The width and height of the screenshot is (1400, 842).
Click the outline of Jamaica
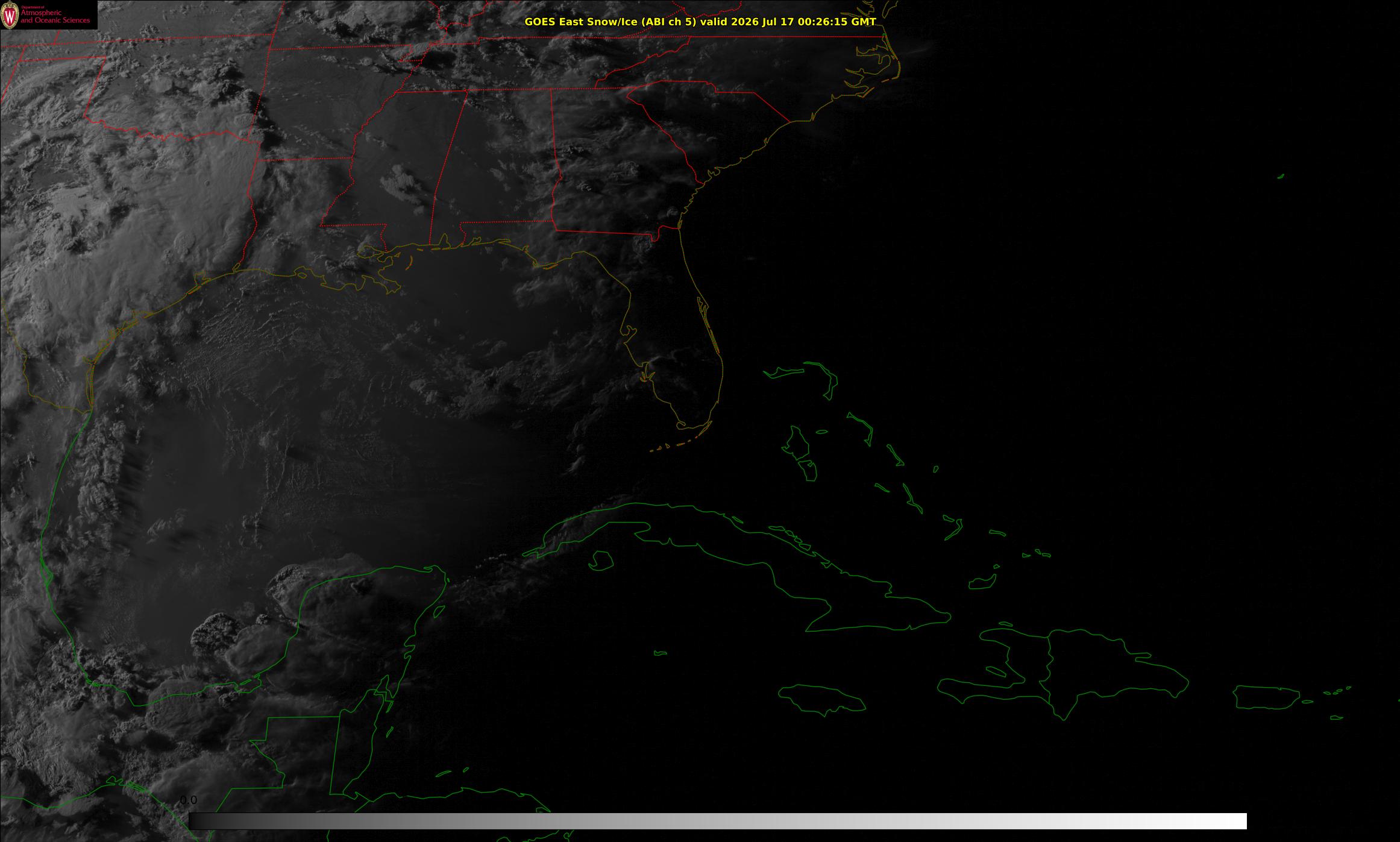tap(823, 697)
